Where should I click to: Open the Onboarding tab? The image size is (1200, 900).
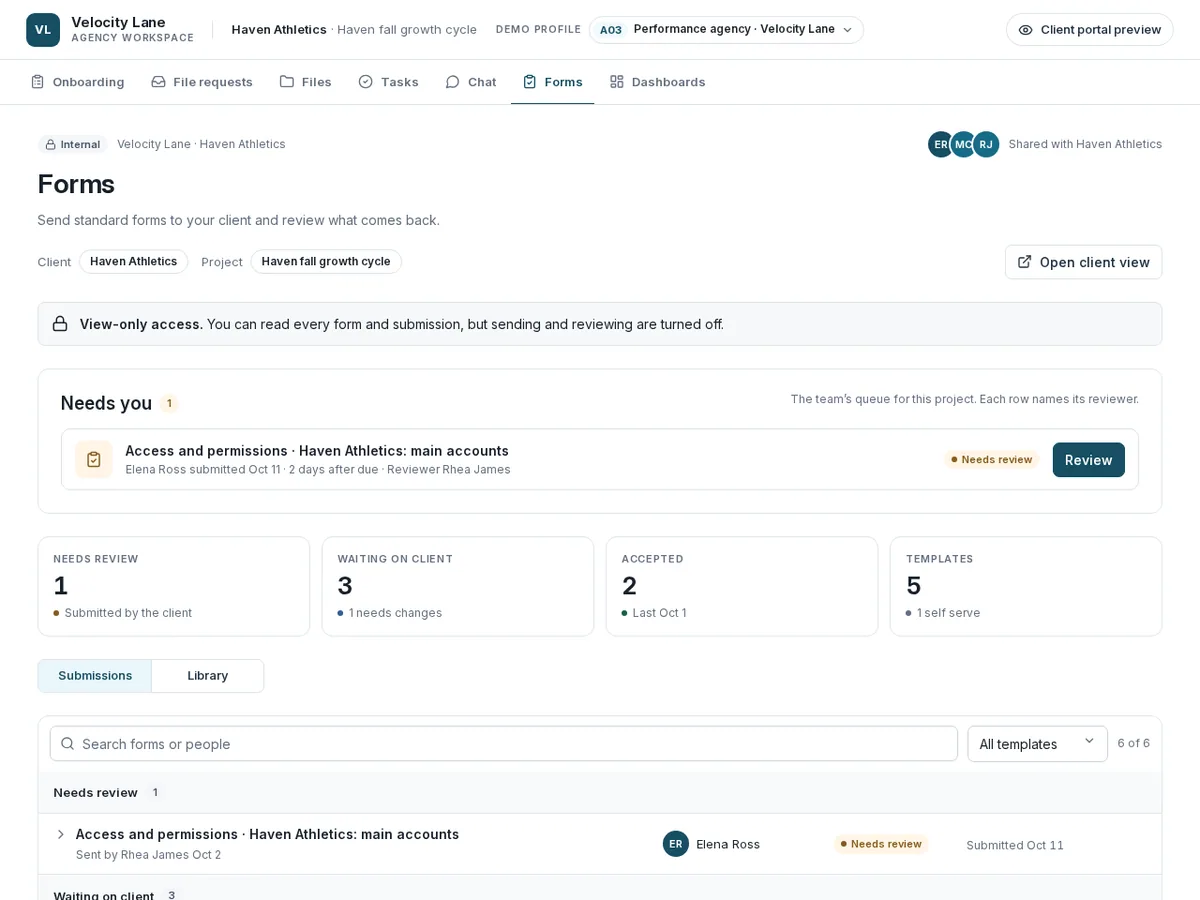[x=77, y=82]
